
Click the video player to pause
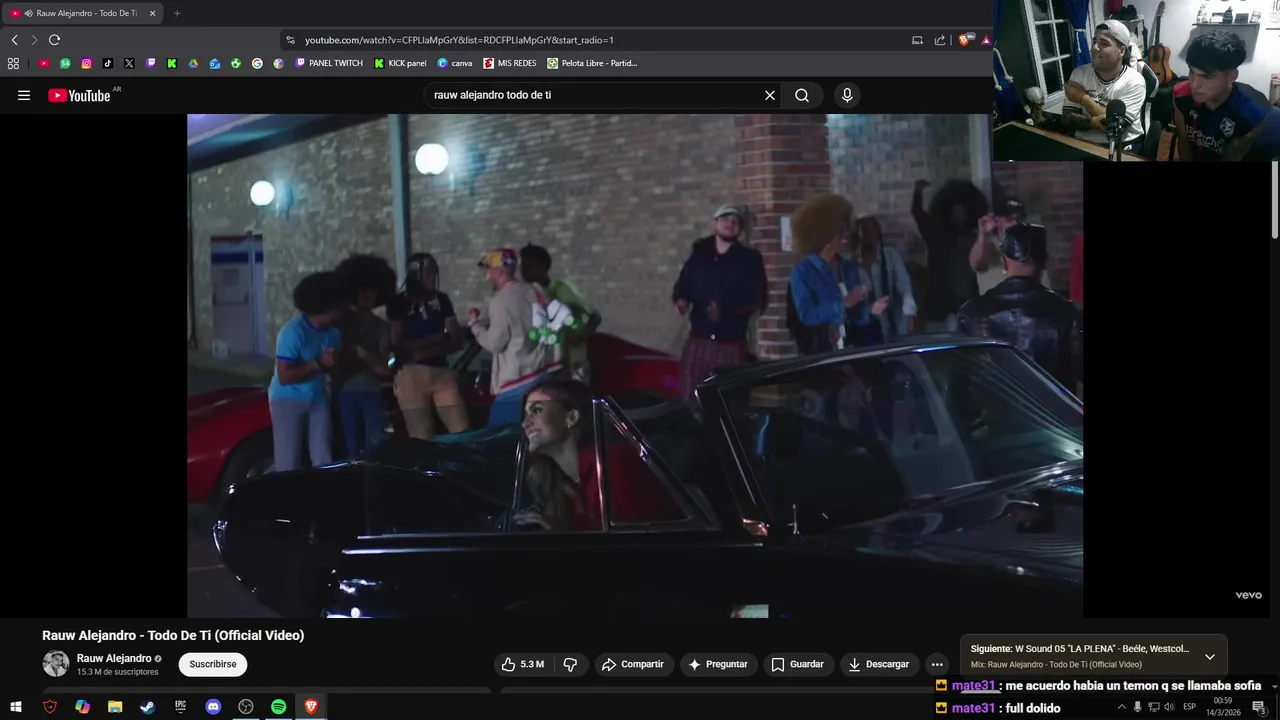point(635,365)
